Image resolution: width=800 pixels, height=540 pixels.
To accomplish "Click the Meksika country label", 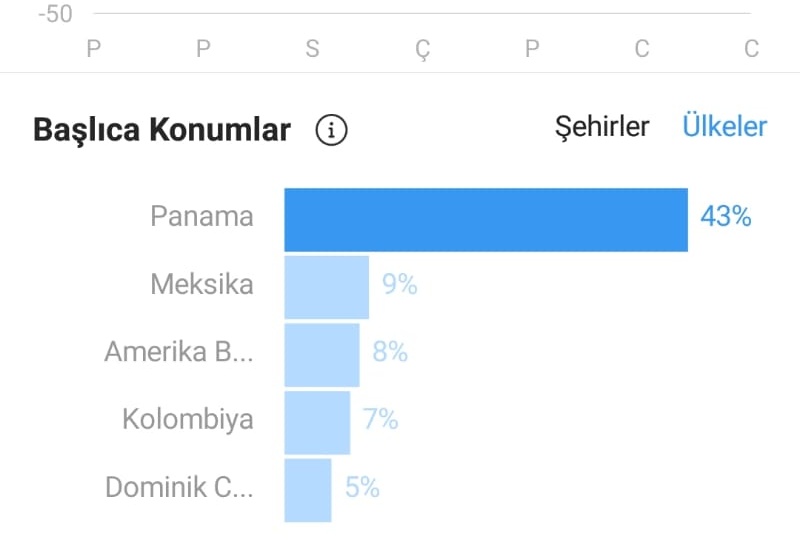I will pyautogui.click(x=202, y=284).
